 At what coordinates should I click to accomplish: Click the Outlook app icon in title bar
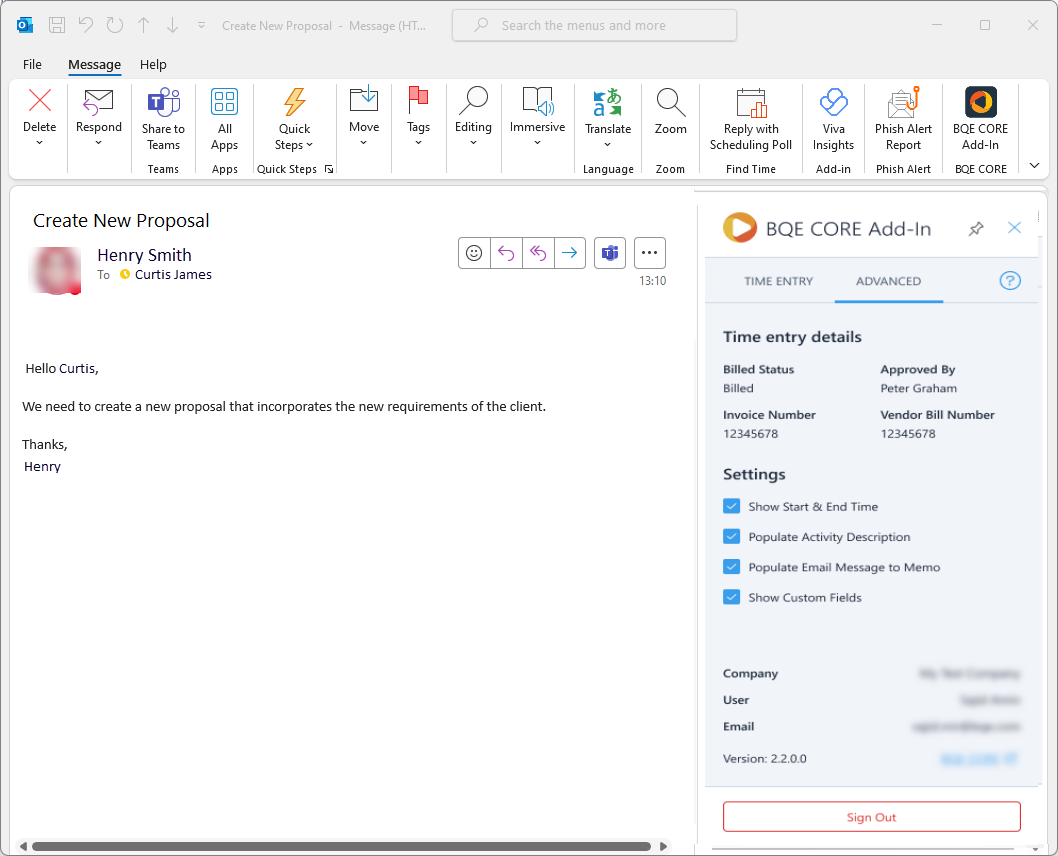25,26
